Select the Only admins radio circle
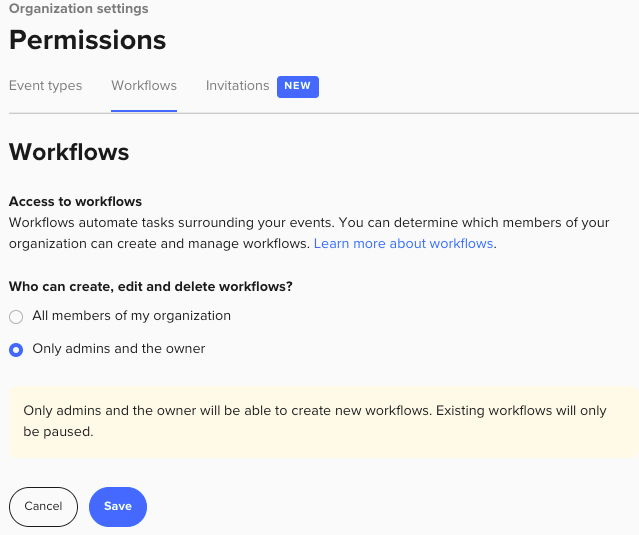The image size is (639, 535). pyautogui.click(x=16, y=350)
